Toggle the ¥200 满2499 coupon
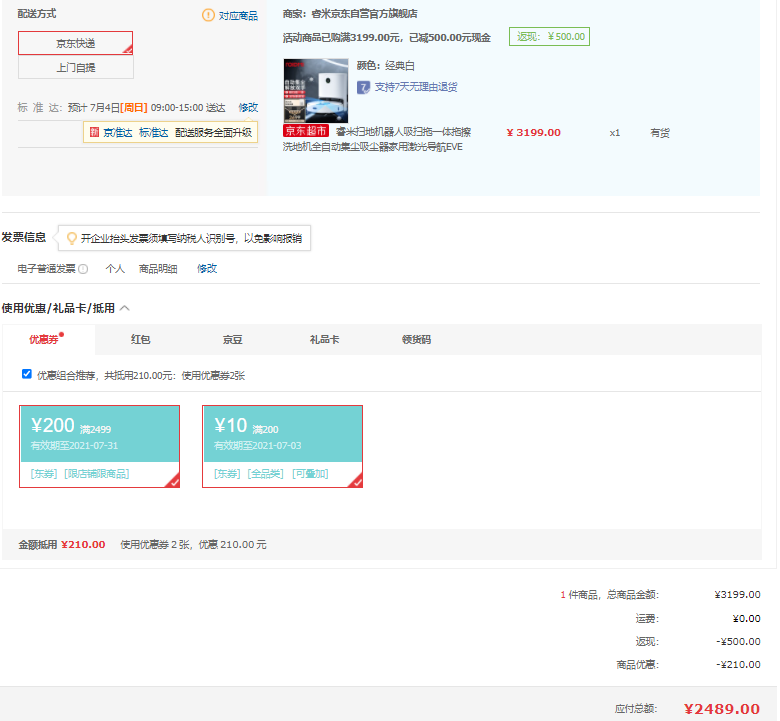The width and height of the screenshot is (780, 721). [x=99, y=446]
